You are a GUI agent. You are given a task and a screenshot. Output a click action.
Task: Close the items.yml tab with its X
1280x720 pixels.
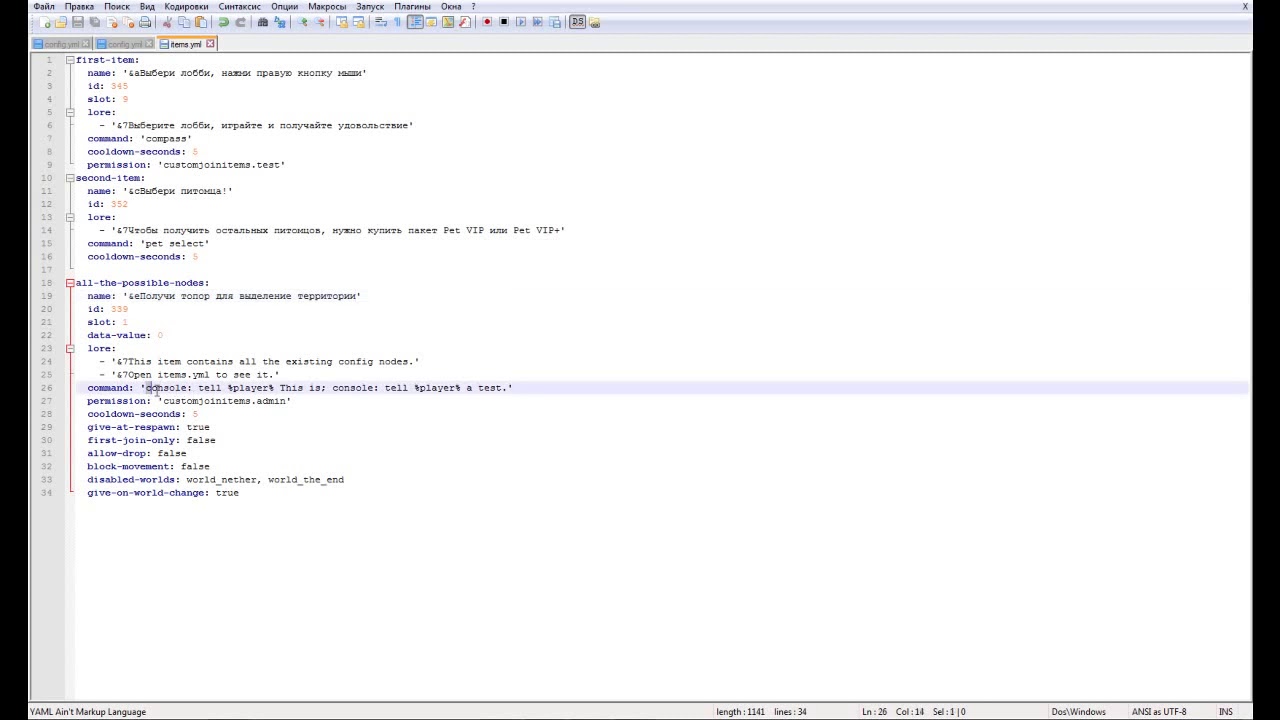[x=210, y=44]
